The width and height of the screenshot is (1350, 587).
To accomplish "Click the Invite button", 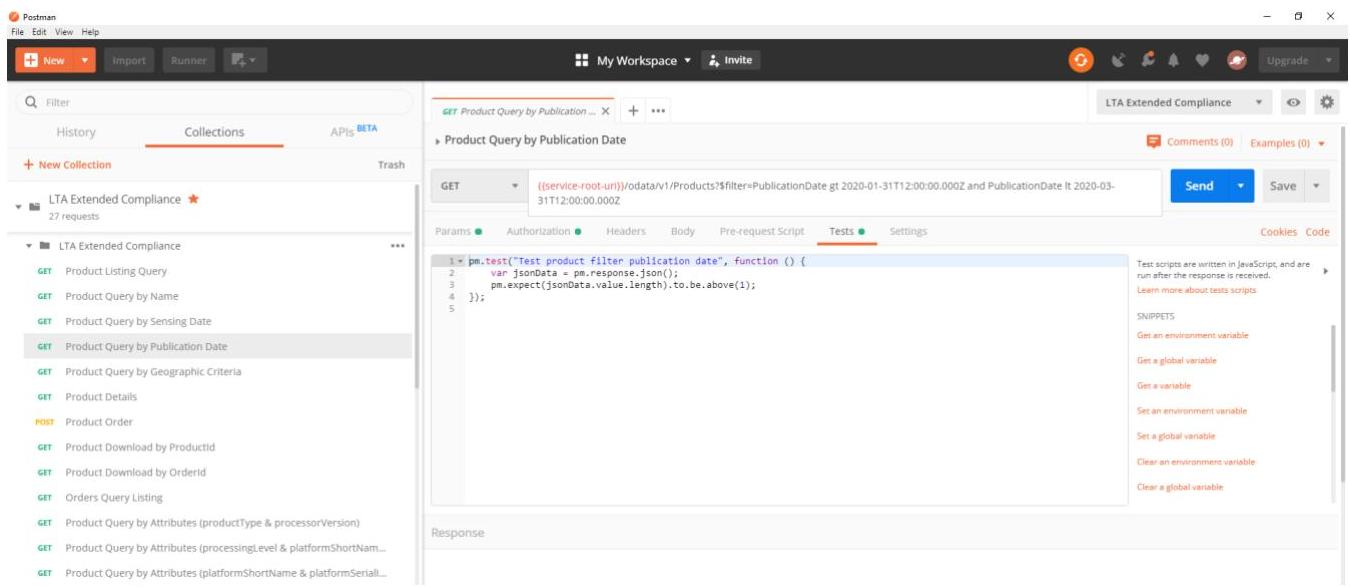I will (x=730, y=61).
